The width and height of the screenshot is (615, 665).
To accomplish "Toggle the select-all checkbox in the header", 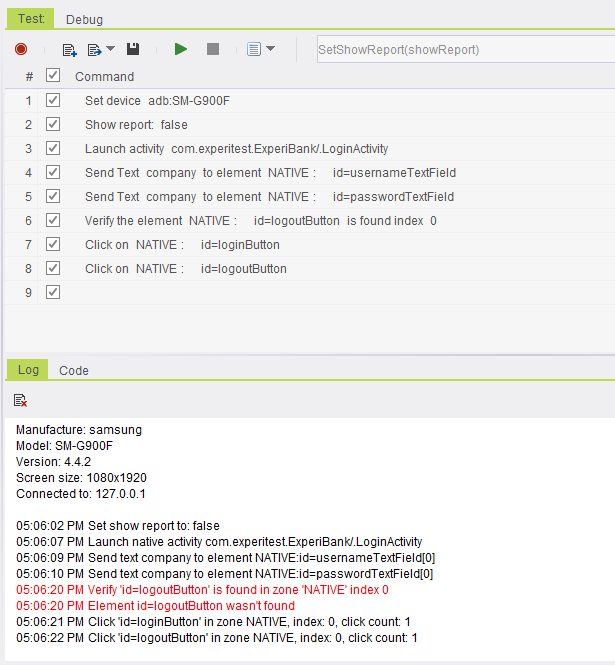I will [53, 76].
